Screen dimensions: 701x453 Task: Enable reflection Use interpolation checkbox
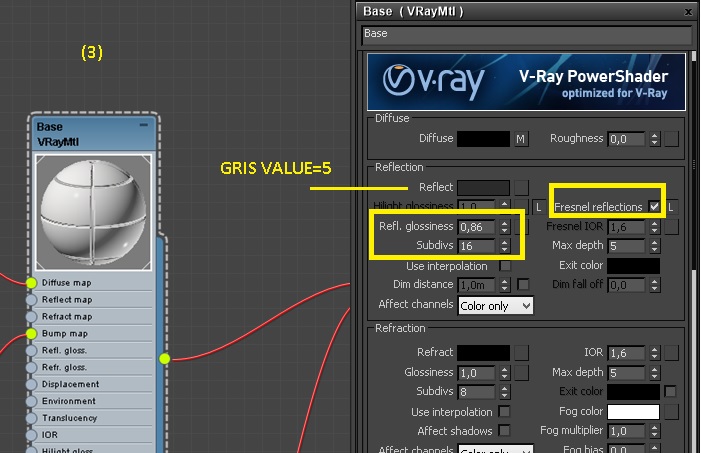505,266
